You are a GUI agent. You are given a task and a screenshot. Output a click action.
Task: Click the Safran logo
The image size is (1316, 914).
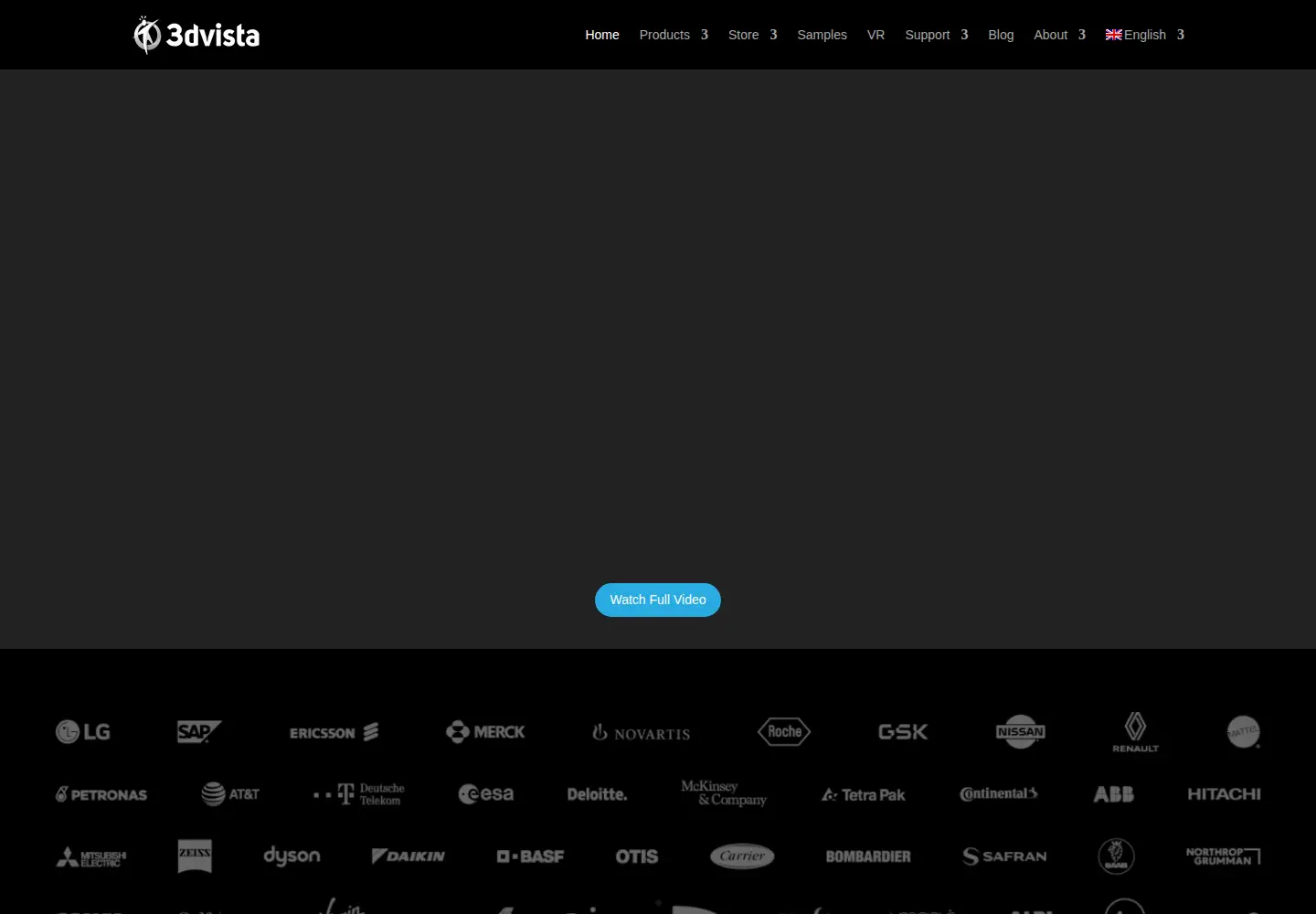1004,856
